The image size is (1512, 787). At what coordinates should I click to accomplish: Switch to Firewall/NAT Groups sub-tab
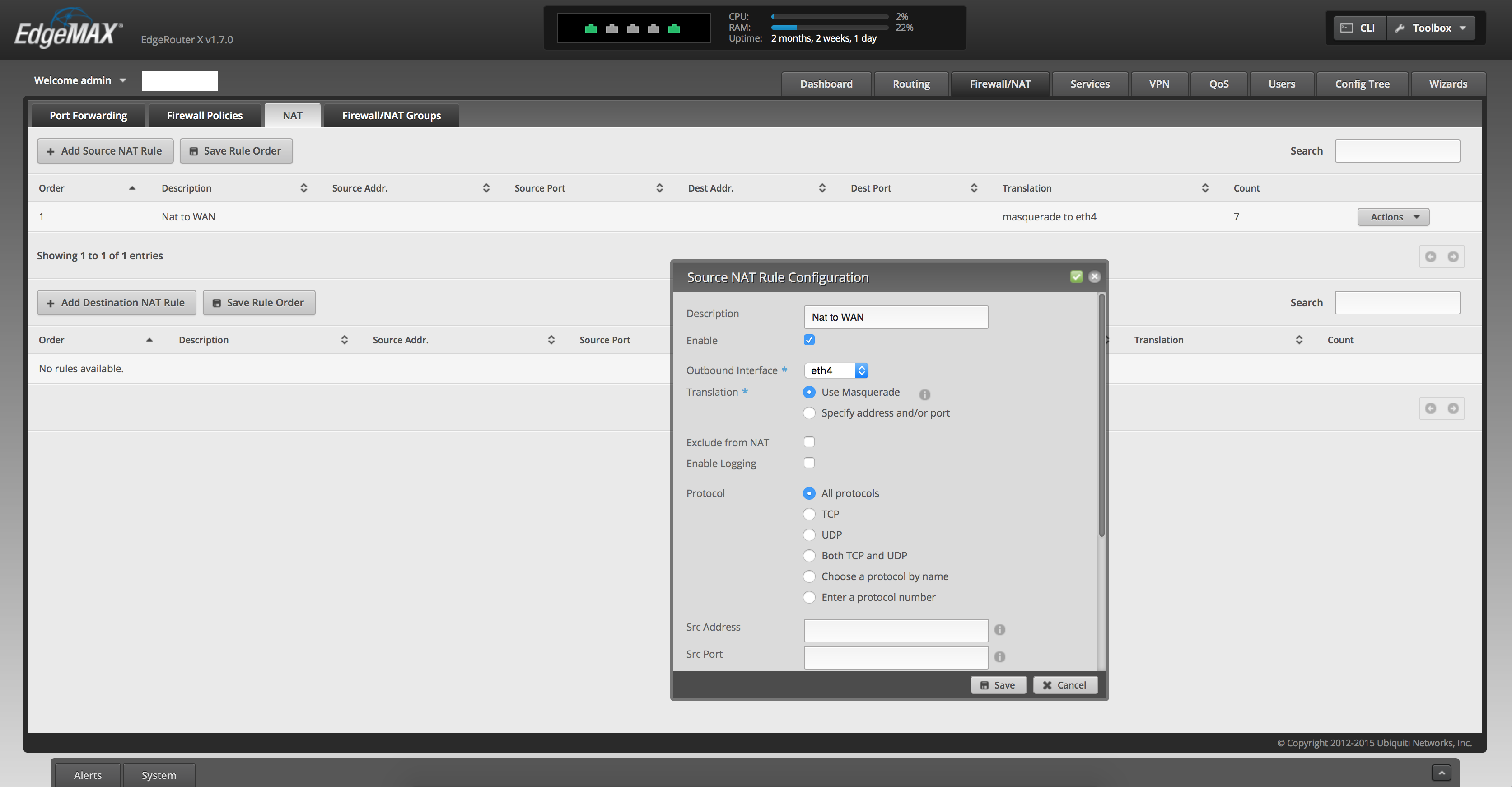392,116
